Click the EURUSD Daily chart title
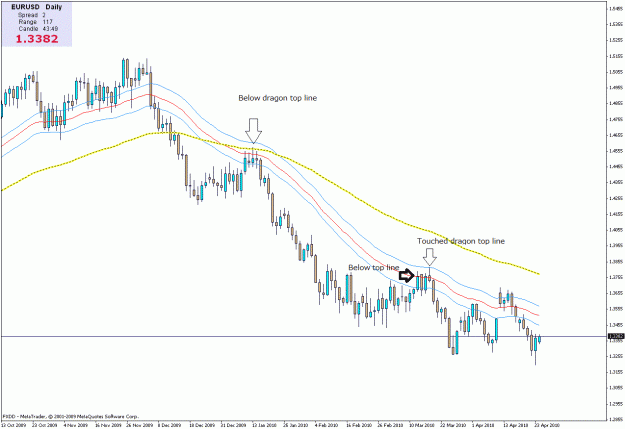Screen dimensions: 625x429 point(37,7)
